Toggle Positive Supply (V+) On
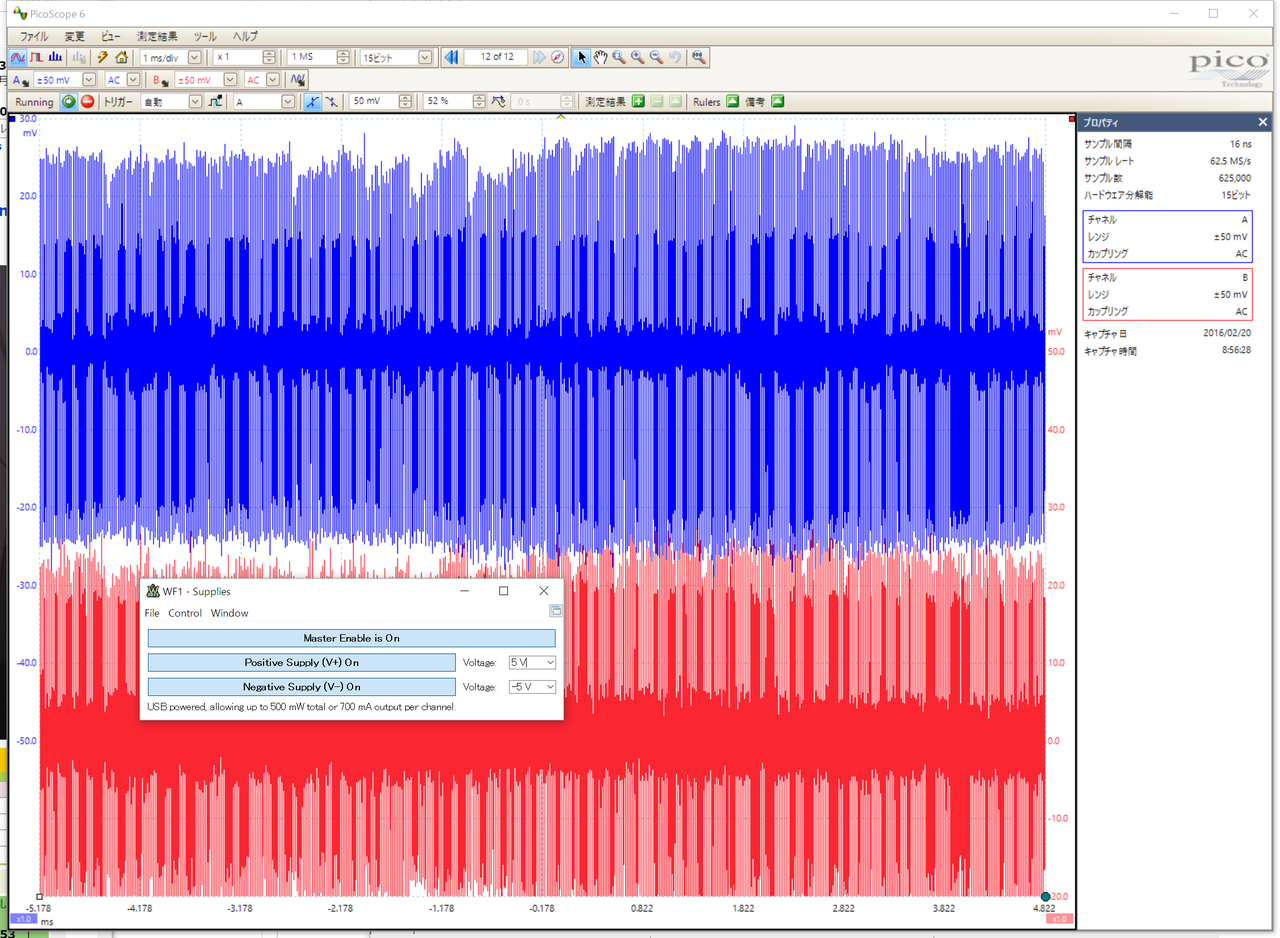Screen dimensions: 1280x938 pos(301,662)
